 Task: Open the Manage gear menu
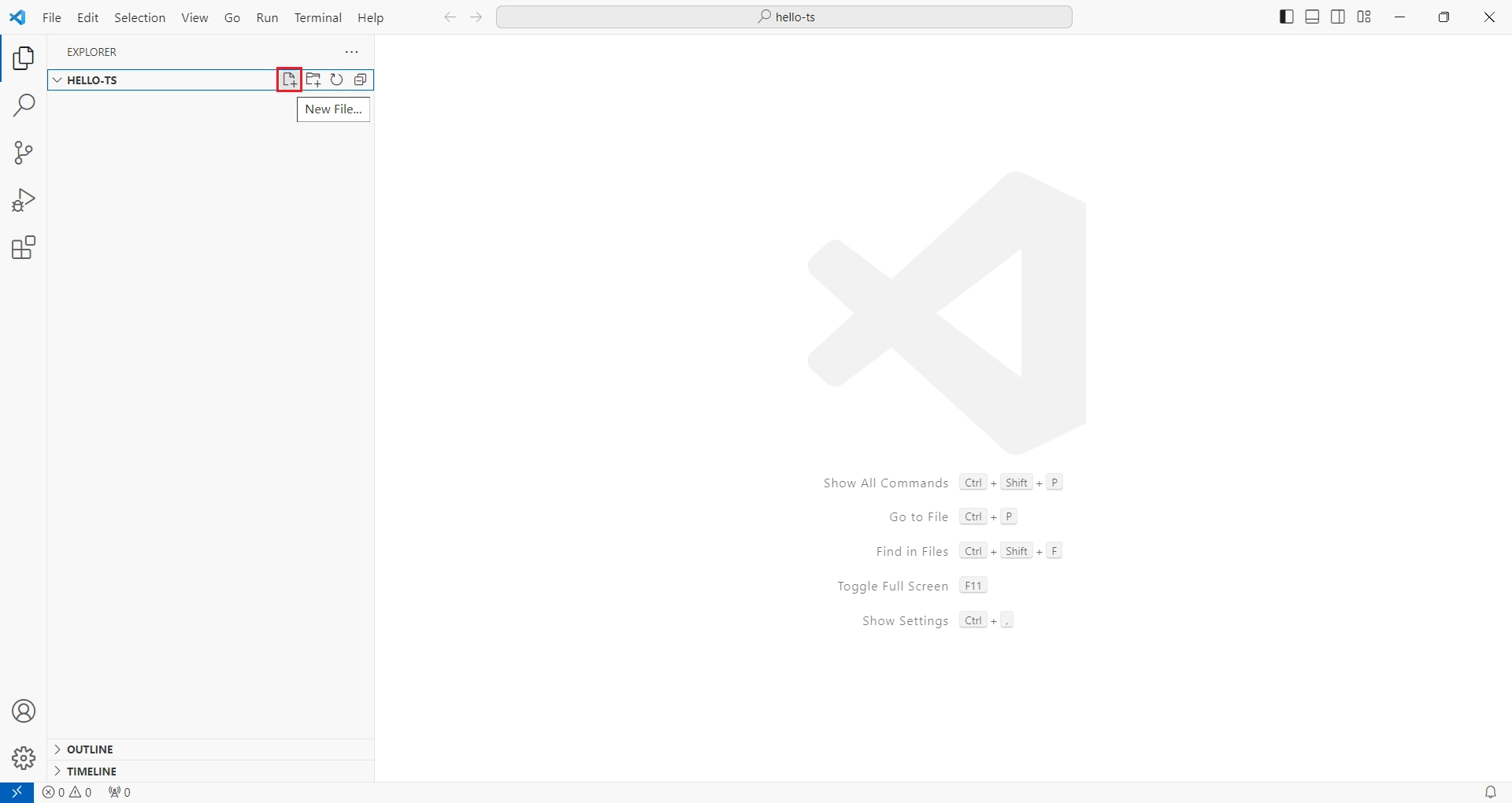coord(24,758)
